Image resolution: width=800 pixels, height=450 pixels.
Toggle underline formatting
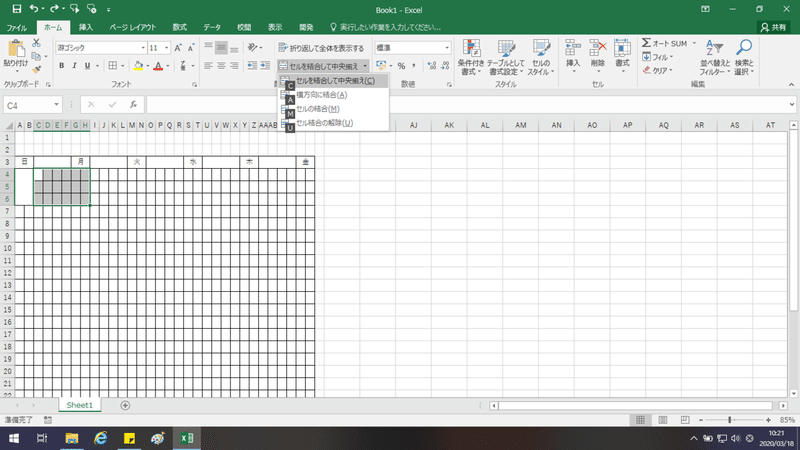tap(87, 66)
